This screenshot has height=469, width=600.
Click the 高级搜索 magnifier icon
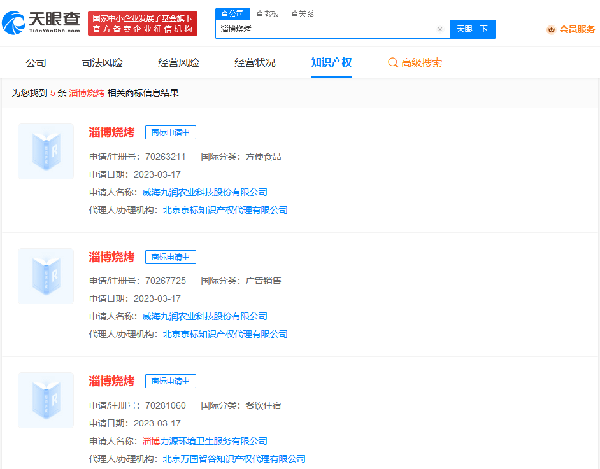(x=393, y=63)
